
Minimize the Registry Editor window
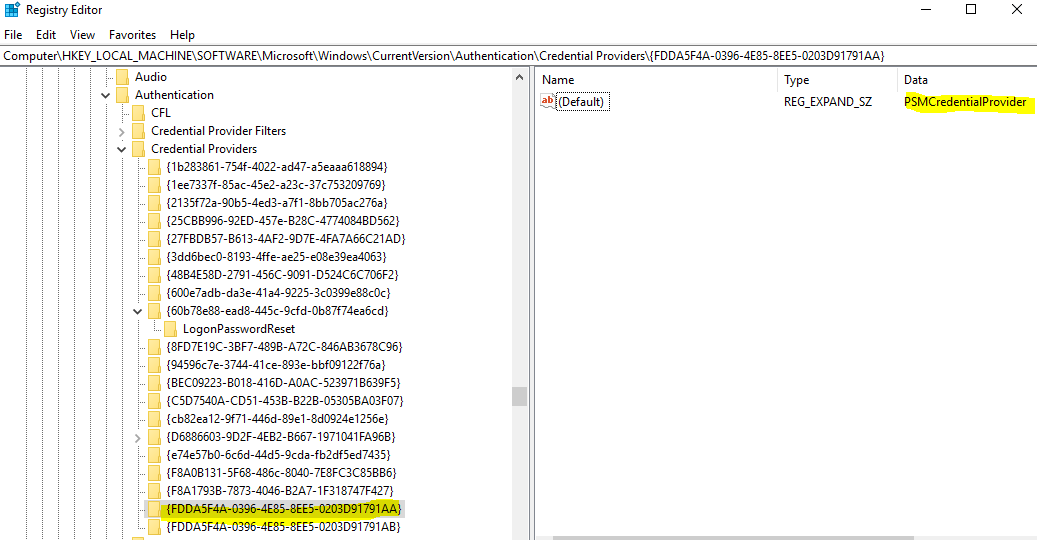(926, 9)
